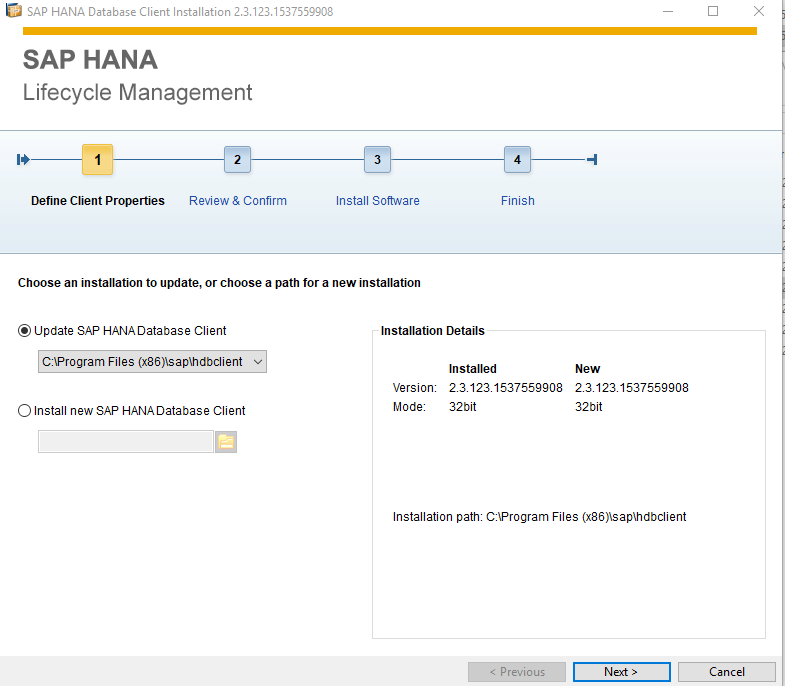Viewport: 785px width, 686px height.
Task: Click the step 2 roadmap box
Action: tap(237, 160)
